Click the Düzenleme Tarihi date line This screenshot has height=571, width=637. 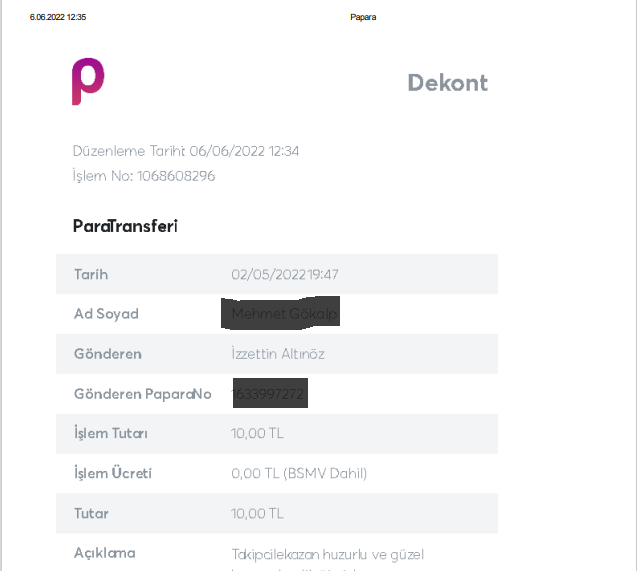click(186, 151)
